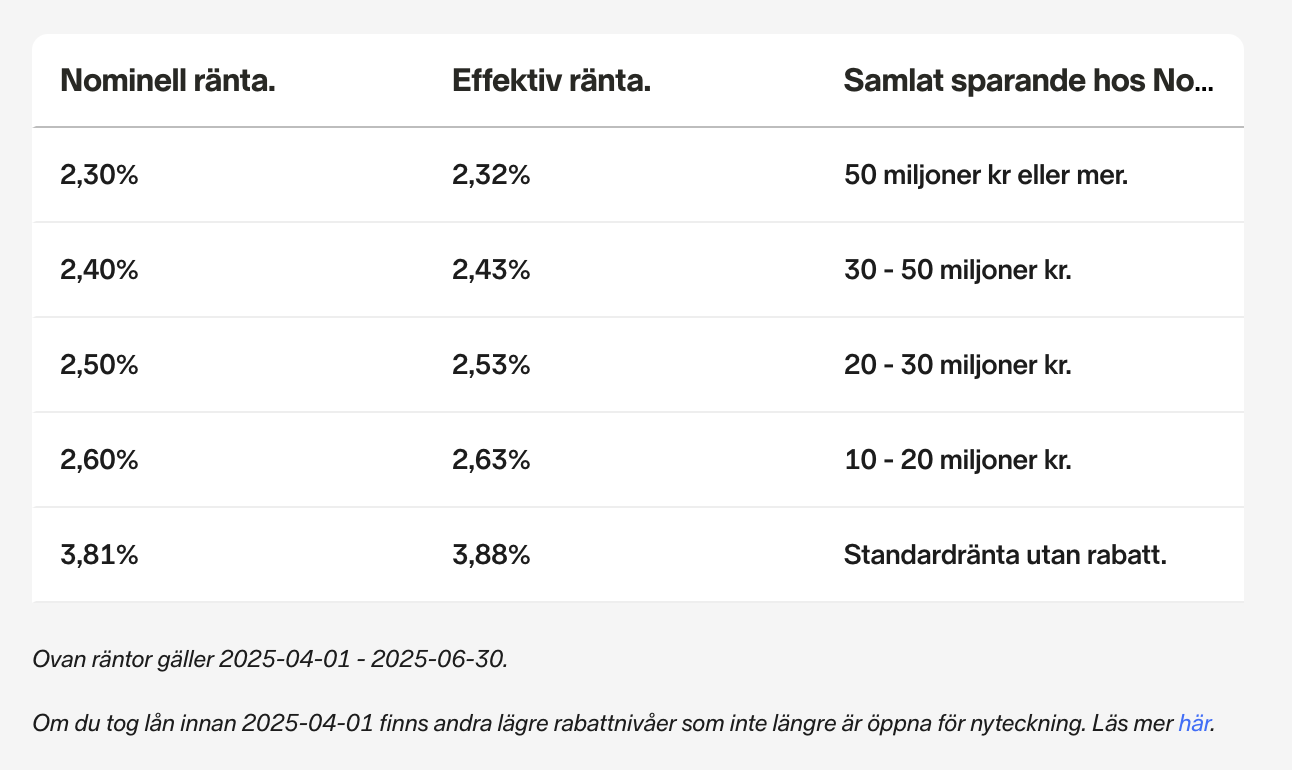The height and width of the screenshot is (770, 1292).
Task: Click the "Ovan räntor gäller" date note
Action: (x=270, y=660)
